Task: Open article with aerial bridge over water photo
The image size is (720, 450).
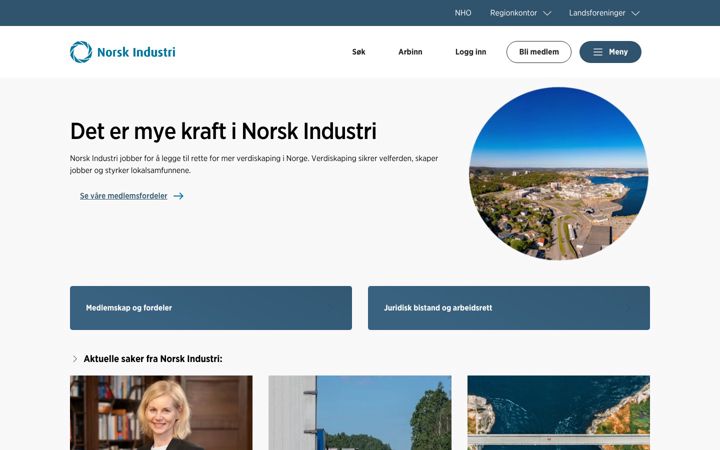Action: click(558, 413)
